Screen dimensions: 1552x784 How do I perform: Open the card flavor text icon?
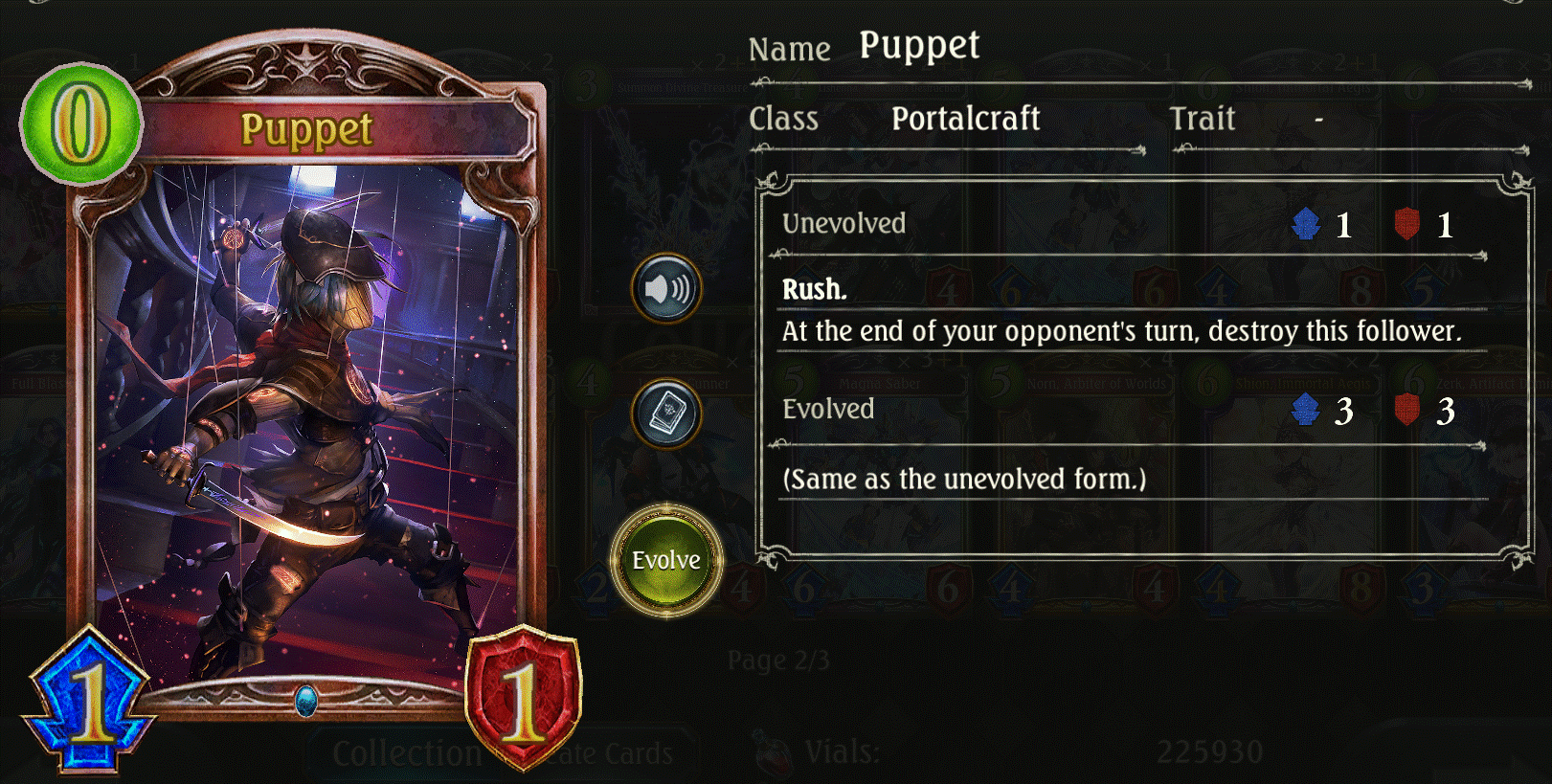pos(666,414)
